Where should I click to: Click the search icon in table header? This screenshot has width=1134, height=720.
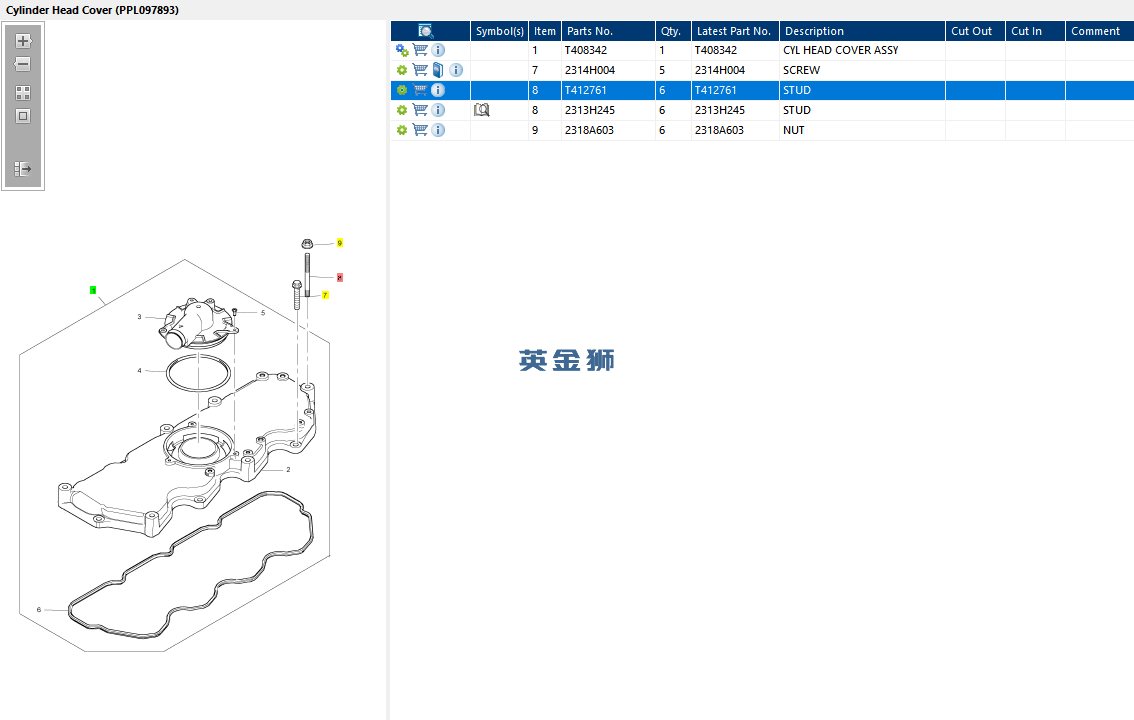point(426,31)
